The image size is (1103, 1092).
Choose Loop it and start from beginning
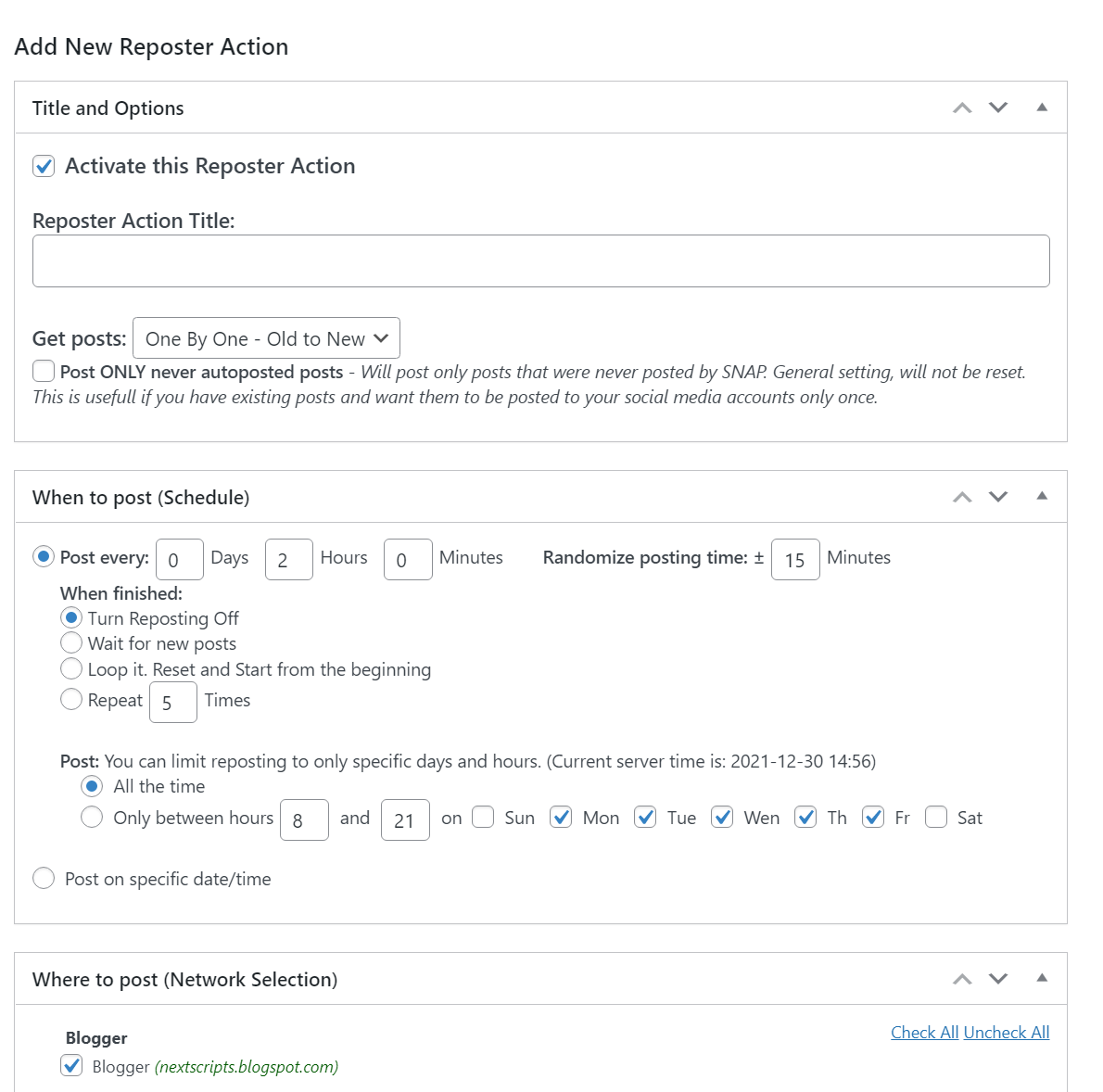pos(71,669)
